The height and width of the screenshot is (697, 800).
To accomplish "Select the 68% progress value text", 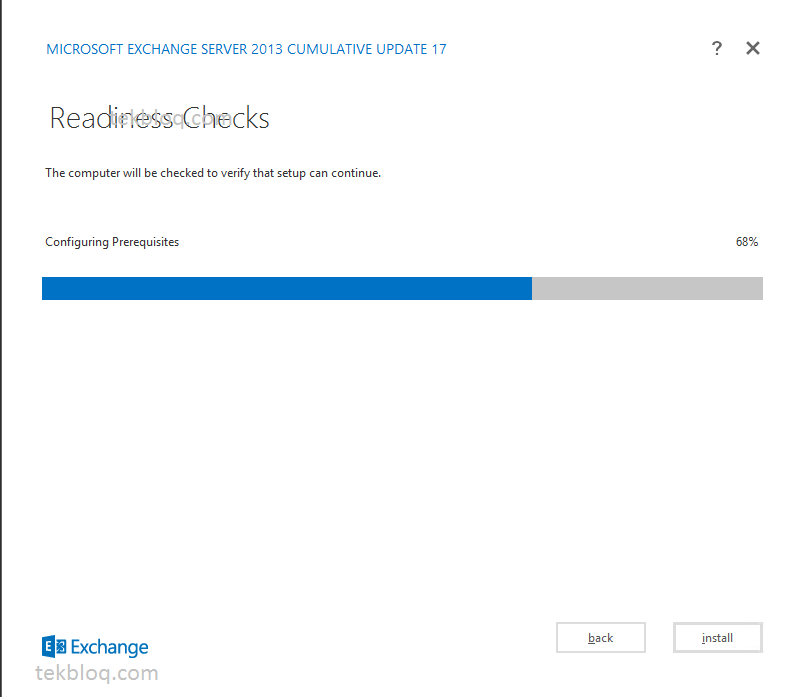I will pos(746,242).
